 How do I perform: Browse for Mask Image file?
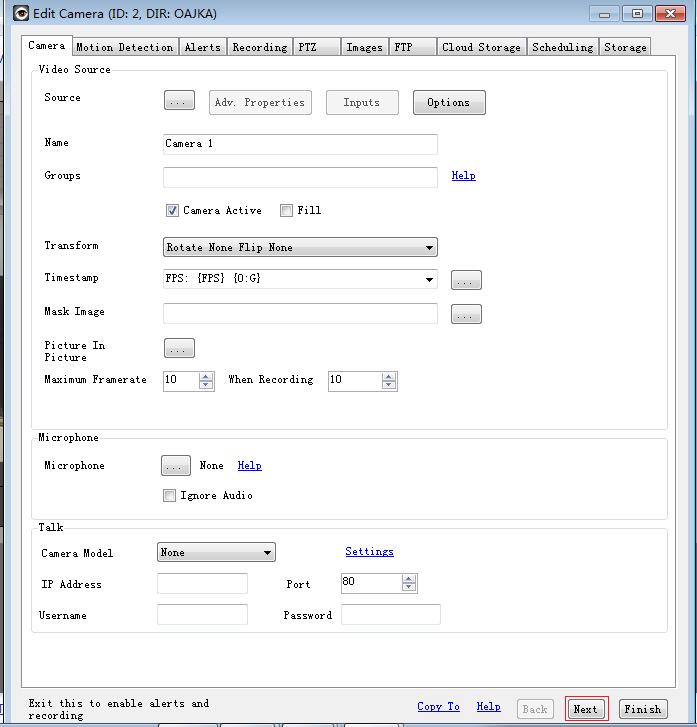coord(466,314)
